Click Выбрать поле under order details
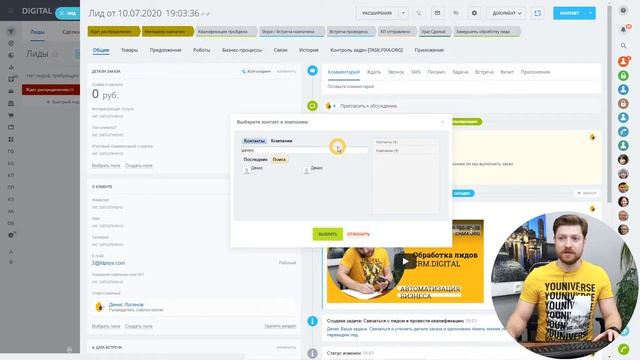 [106, 166]
